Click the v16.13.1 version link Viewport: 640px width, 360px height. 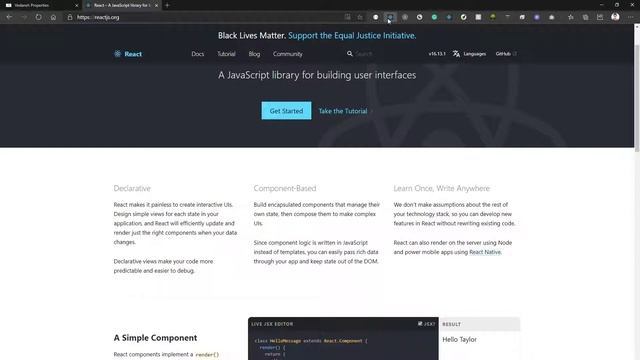(x=437, y=53)
